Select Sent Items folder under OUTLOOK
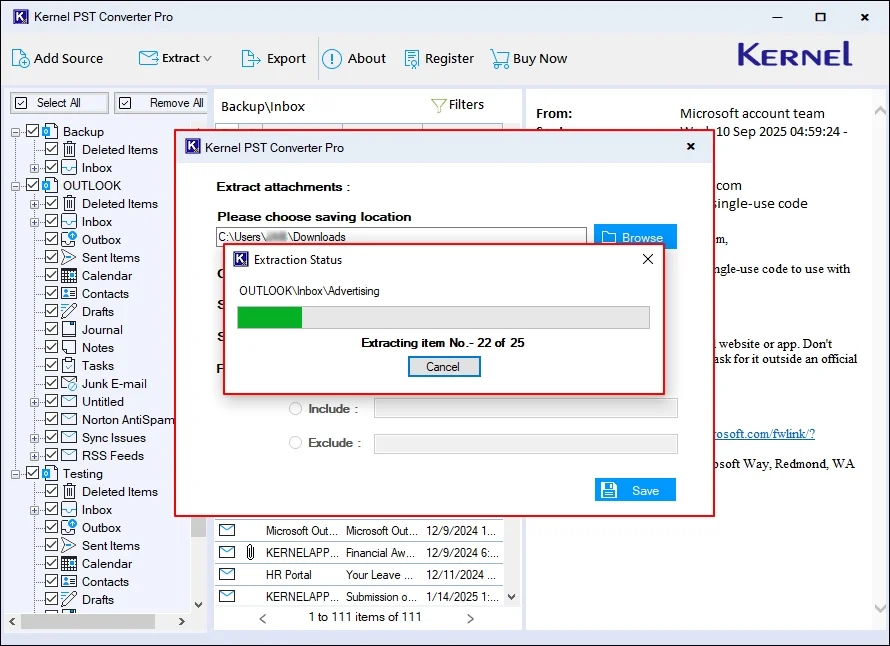This screenshot has height=646, width=890. pyautogui.click(x=110, y=258)
